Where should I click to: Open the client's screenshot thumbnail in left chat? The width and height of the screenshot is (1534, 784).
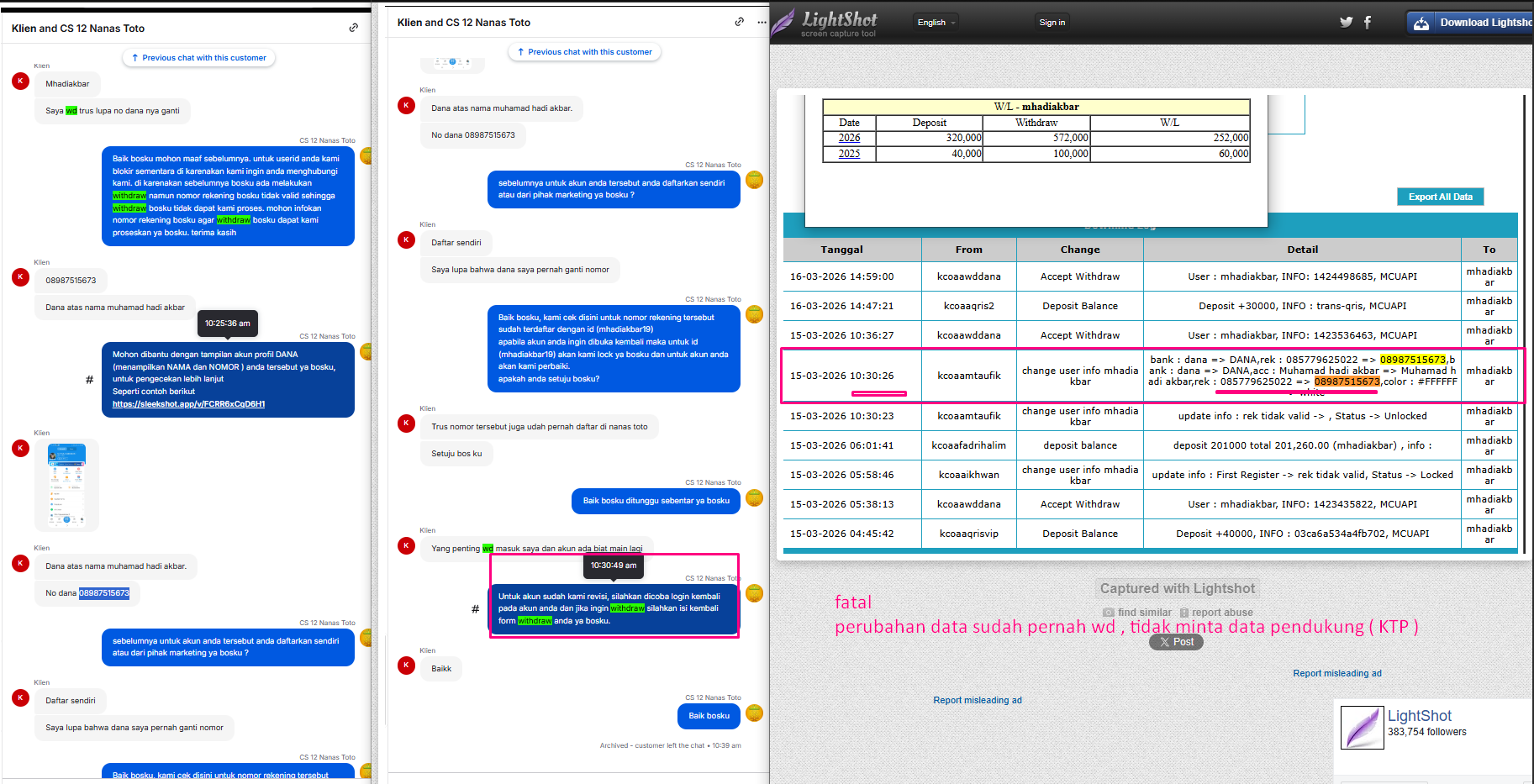click(66, 485)
